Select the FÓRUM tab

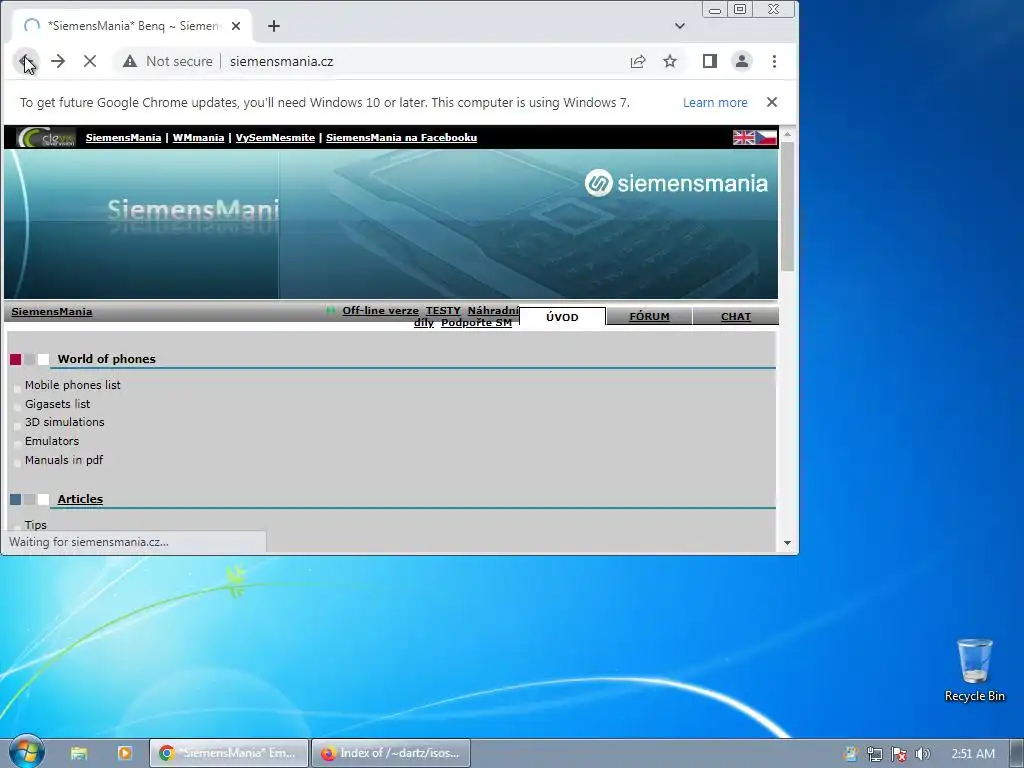coord(649,317)
